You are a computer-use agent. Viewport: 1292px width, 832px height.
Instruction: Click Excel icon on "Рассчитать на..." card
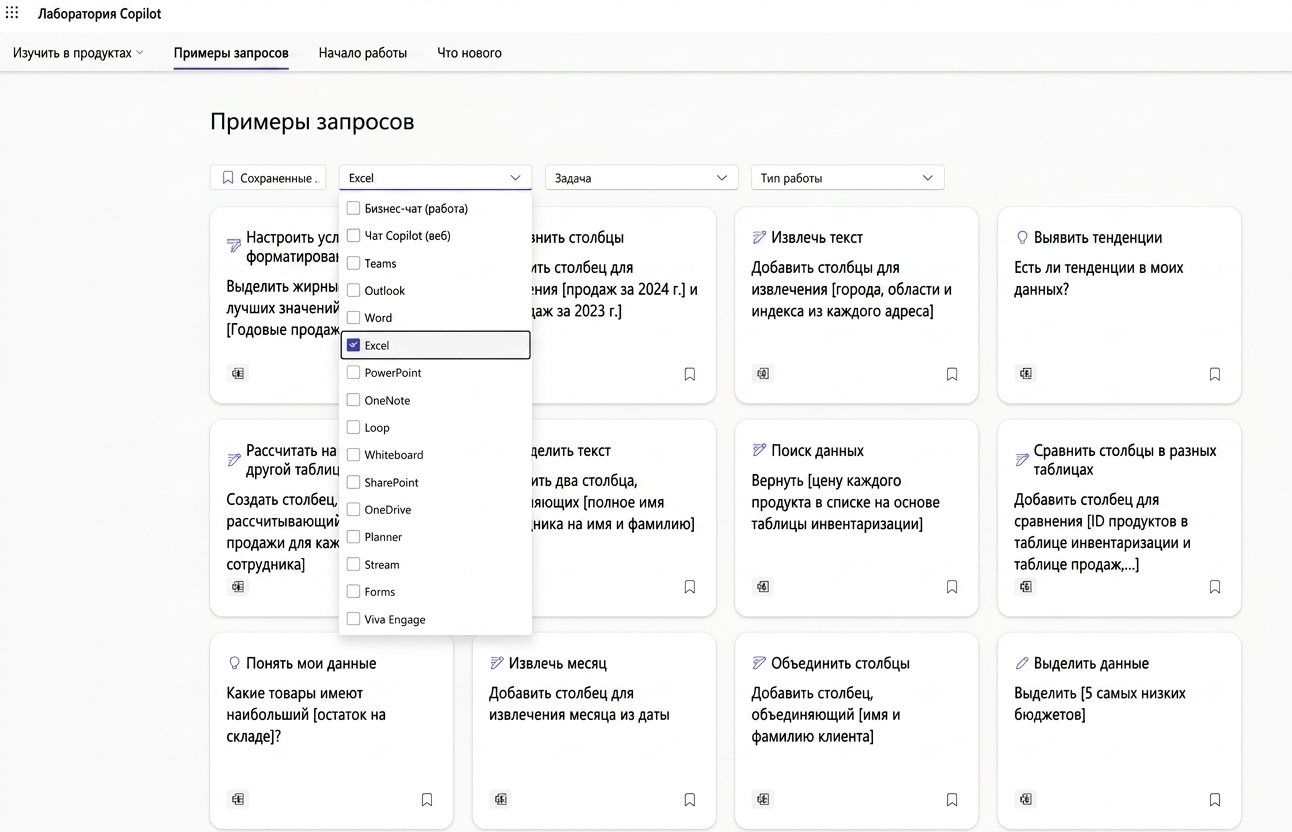tap(238, 587)
